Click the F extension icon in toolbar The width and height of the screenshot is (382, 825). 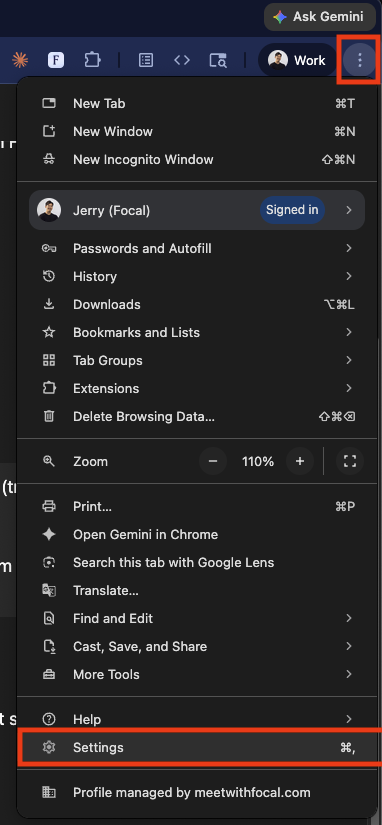(x=56, y=61)
